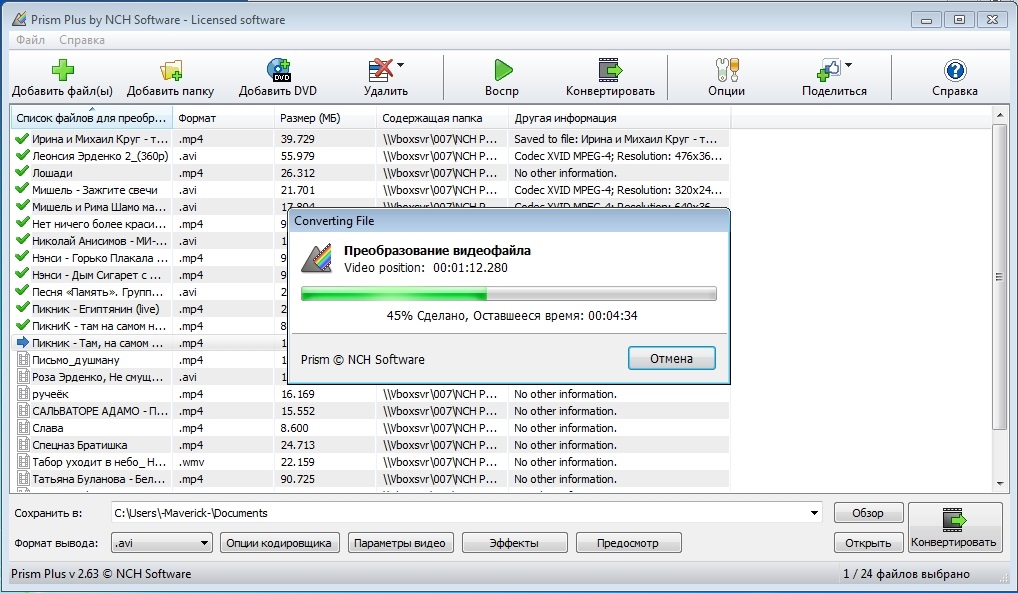Click the size value 39.729
The image size is (1018, 593).
pos(298,139)
